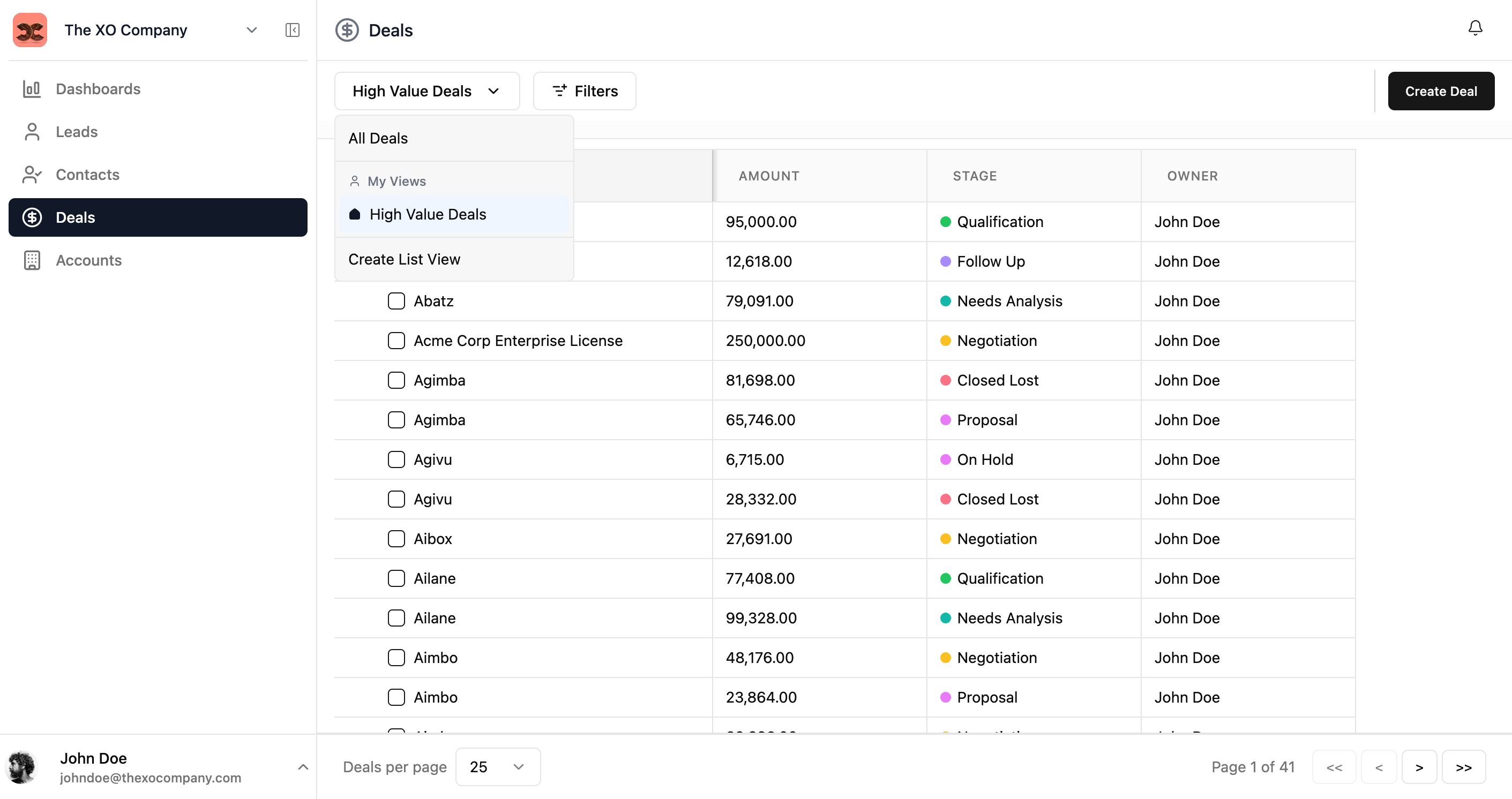
Task: Open the notifications bell
Action: point(1475,28)
